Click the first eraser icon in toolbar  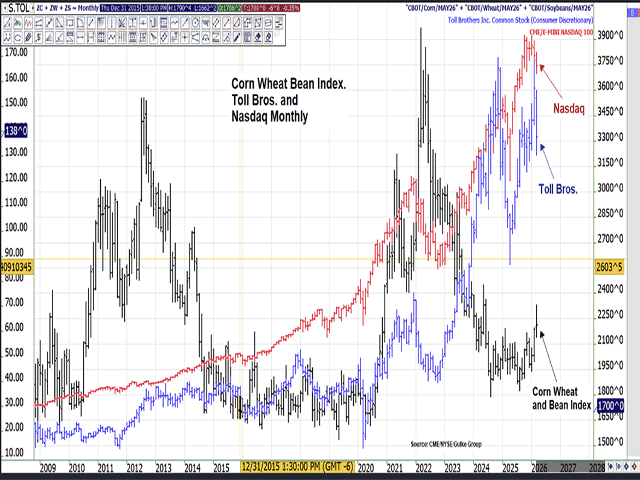click(x=258, y=37)
